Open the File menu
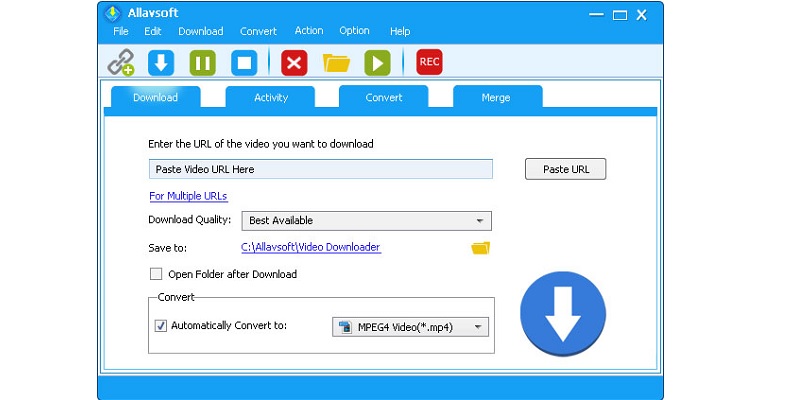 pos(121,31)
